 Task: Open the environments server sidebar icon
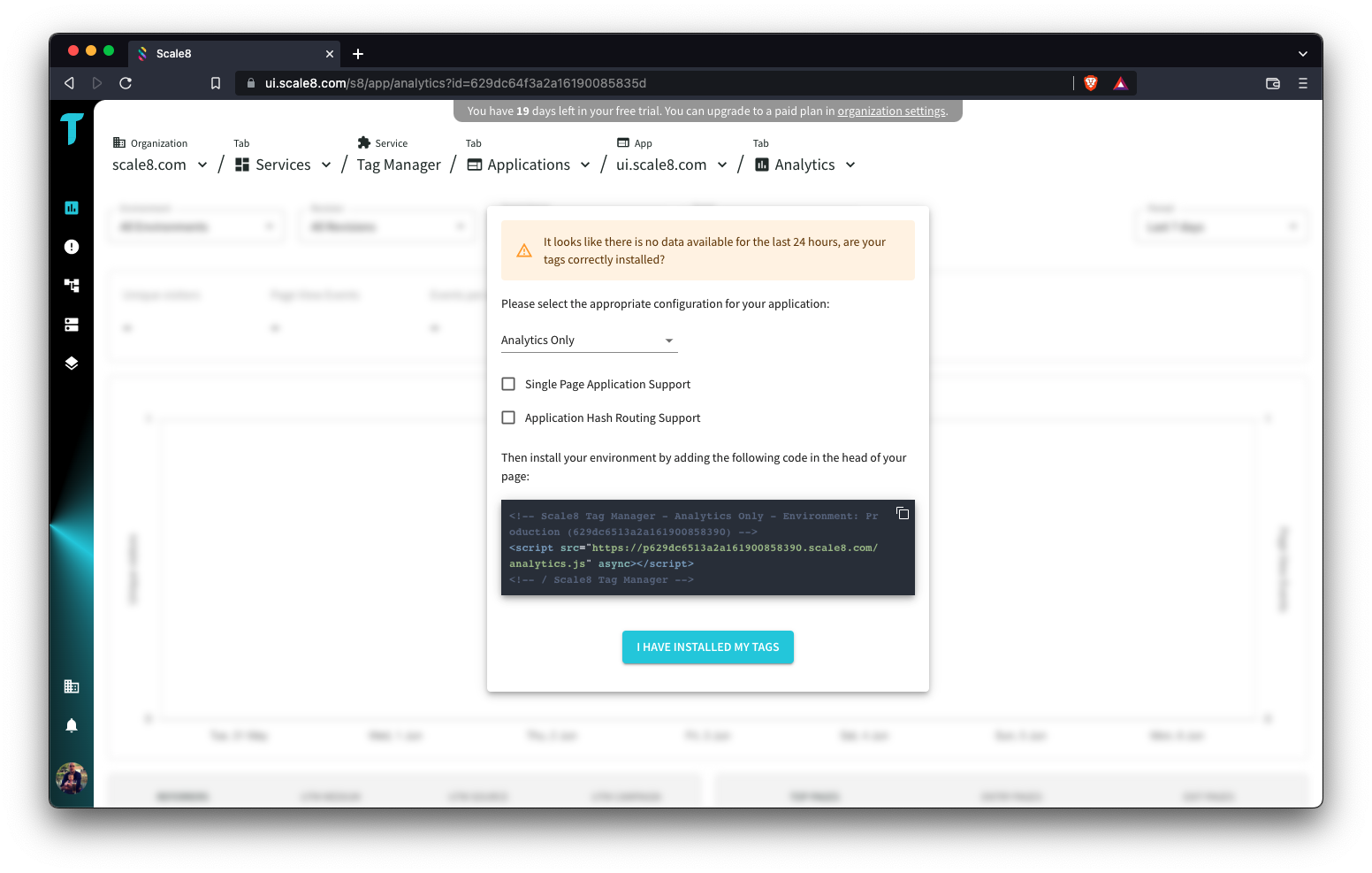click(x=72, y=325)
